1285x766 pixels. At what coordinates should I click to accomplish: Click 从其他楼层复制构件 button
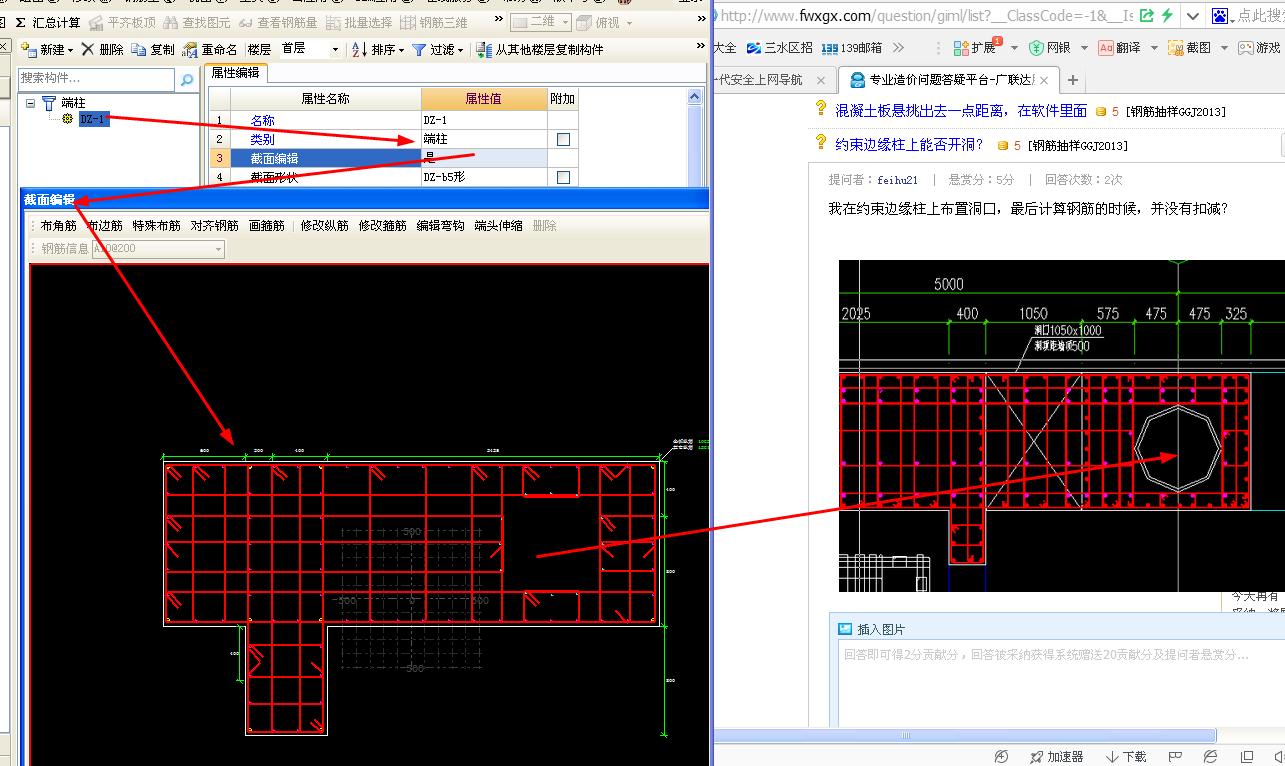click(x=540, y=49)
